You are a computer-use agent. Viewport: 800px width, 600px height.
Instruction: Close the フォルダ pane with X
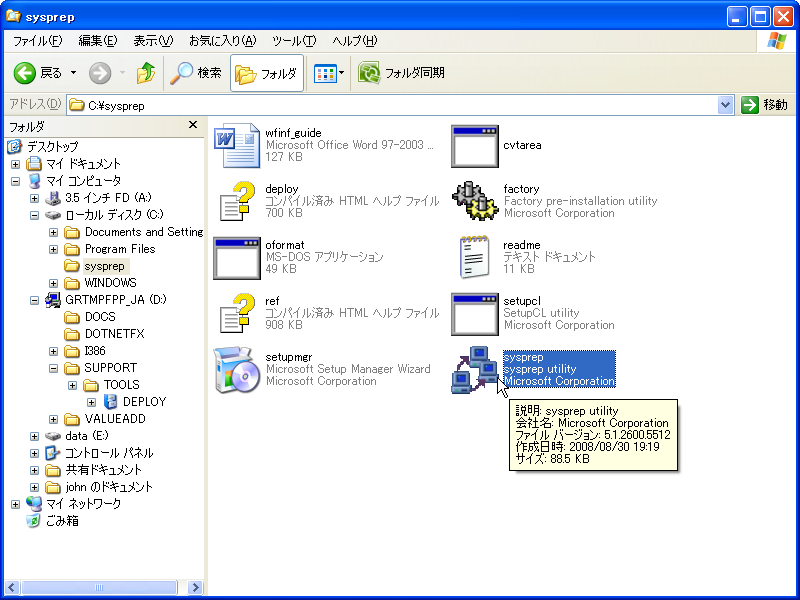[193, 125]
